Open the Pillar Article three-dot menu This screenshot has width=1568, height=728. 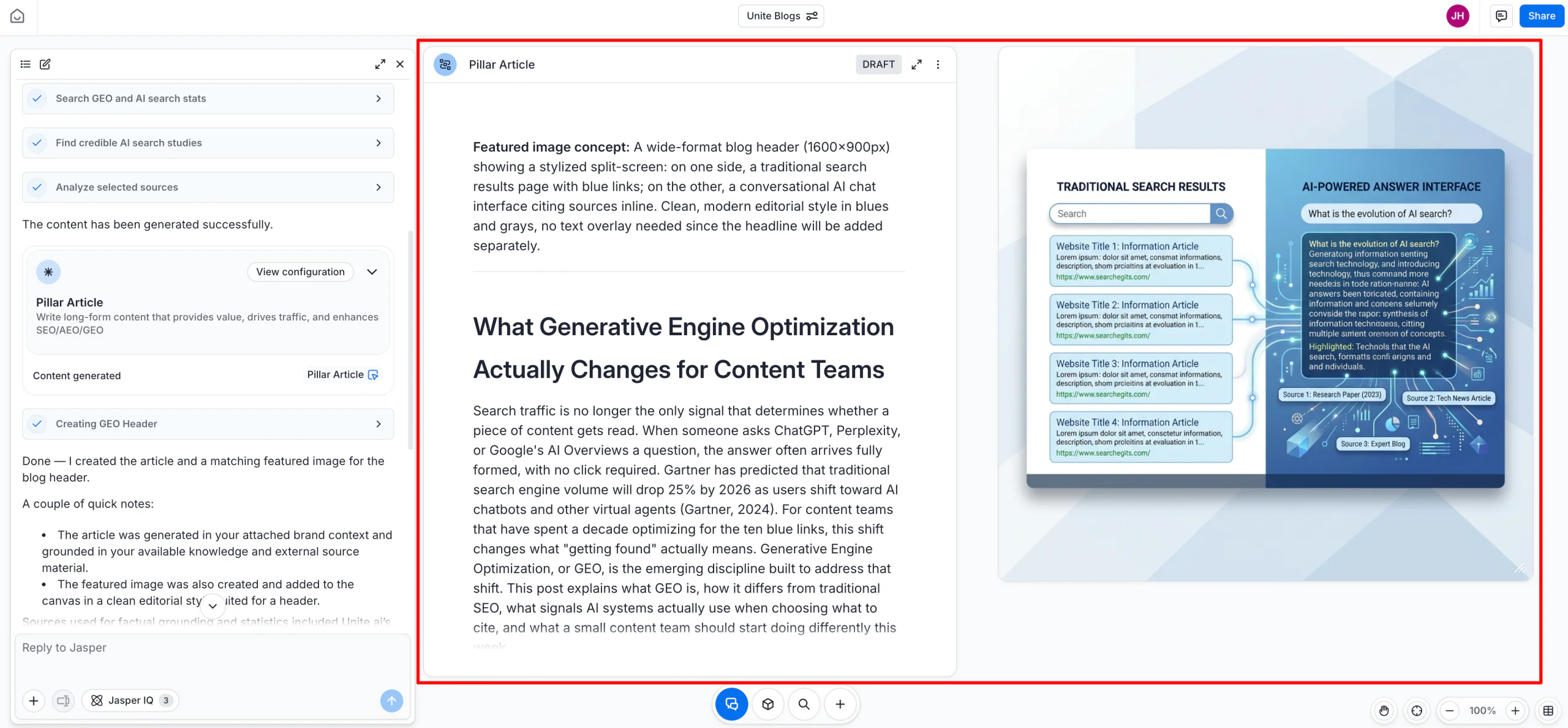click(938, 64)
